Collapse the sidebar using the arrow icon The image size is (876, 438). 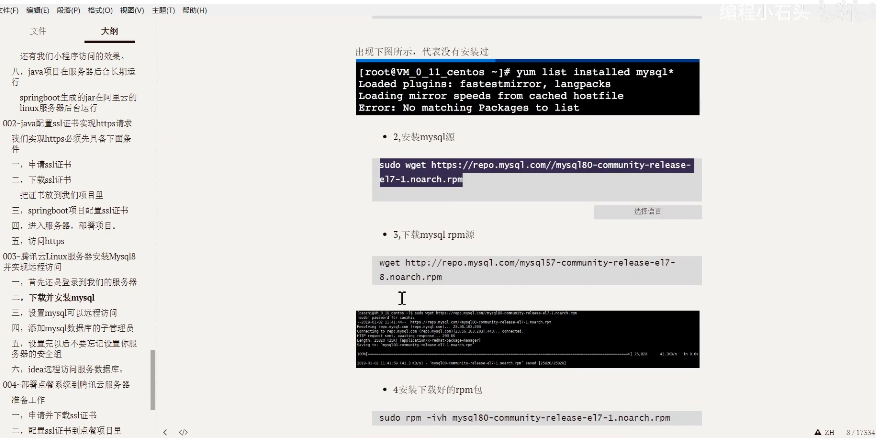165,432
